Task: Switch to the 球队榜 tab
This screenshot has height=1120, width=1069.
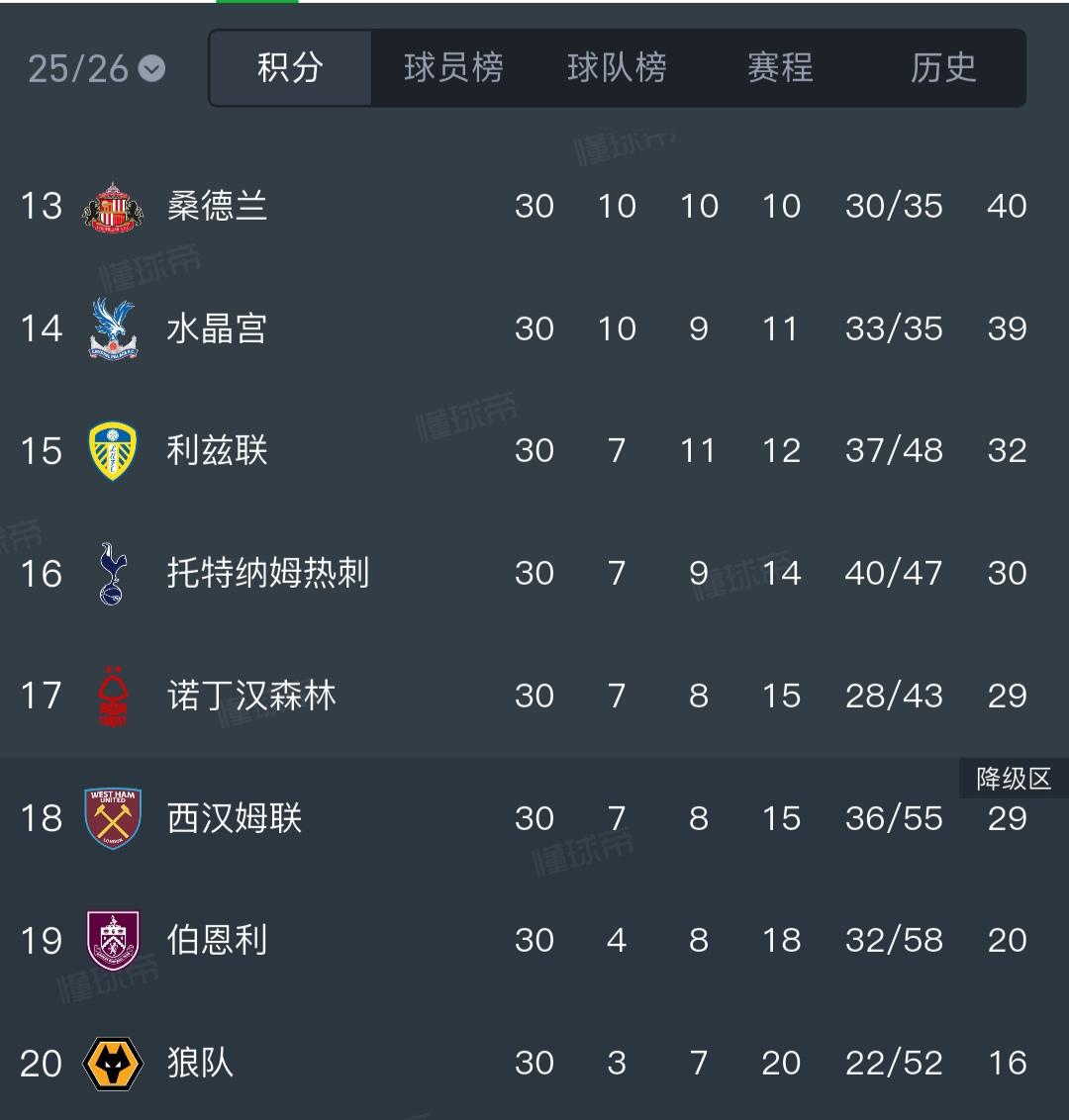Action: click(x=616, y=68)
